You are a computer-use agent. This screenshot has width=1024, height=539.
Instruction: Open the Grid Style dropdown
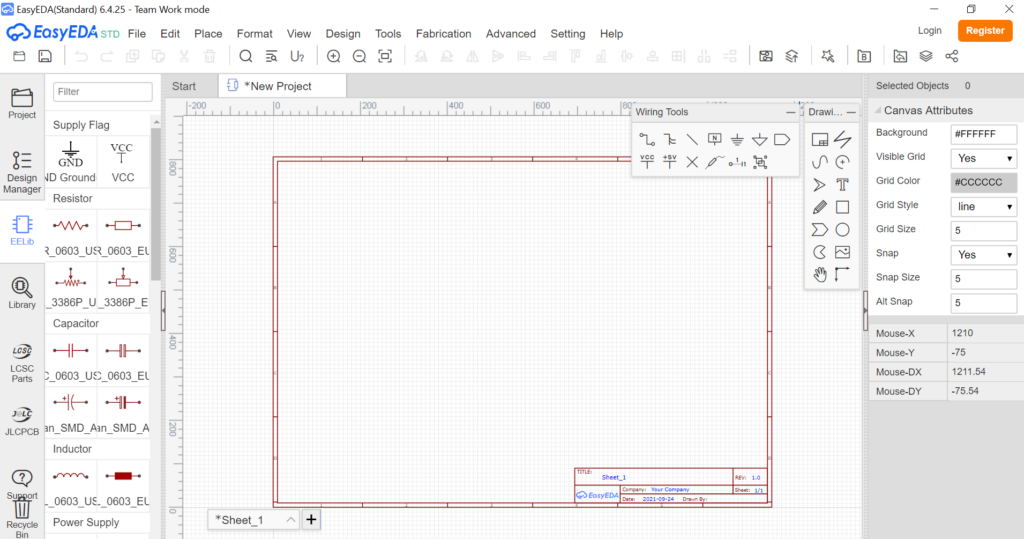[x=984, y=207]
